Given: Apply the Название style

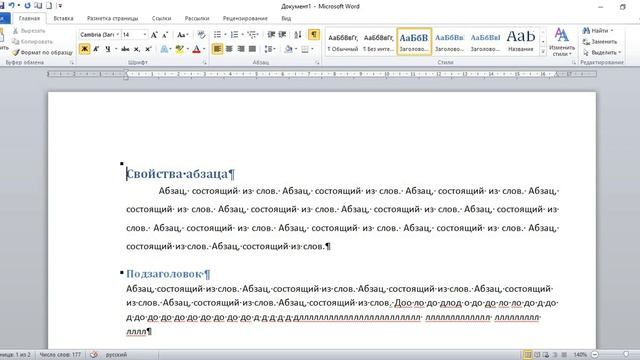Looking at the screenshot, I should [x=520, y=42].
